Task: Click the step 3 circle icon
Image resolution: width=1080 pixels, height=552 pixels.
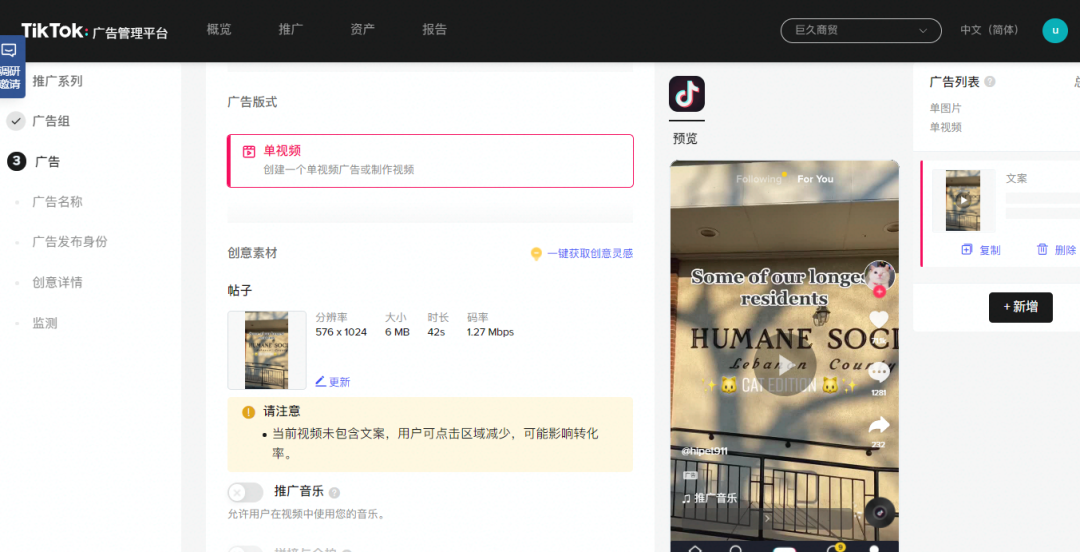Action: coord(16,161)
